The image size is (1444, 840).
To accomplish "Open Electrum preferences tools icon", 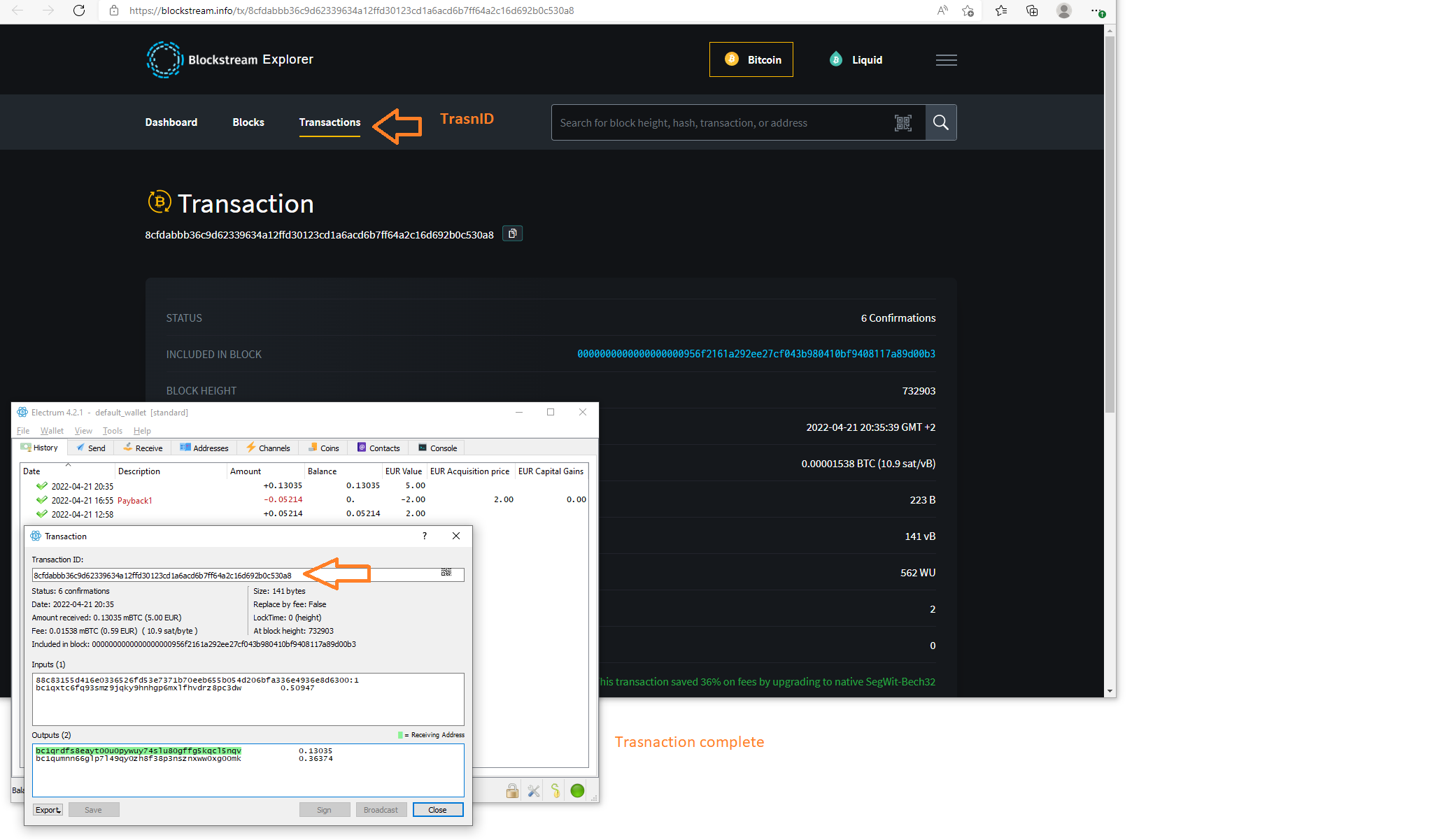I will [534, 791].
